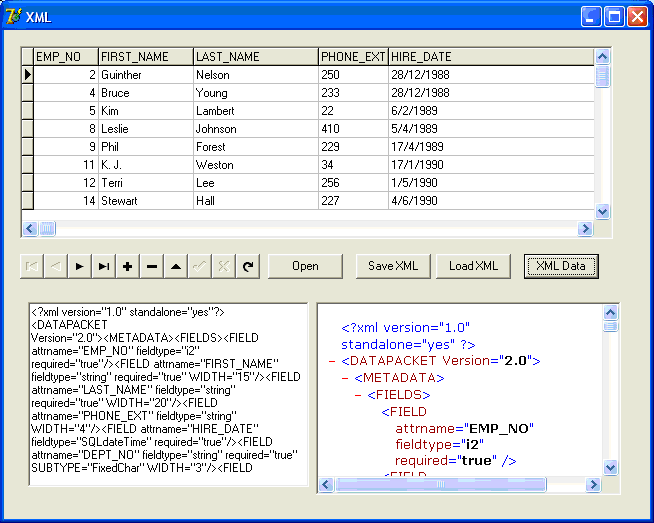Image resolution: width=654 pixels, height=523 pixels.
Task: Move to the next record using navigator
Action: click(80, 266)
